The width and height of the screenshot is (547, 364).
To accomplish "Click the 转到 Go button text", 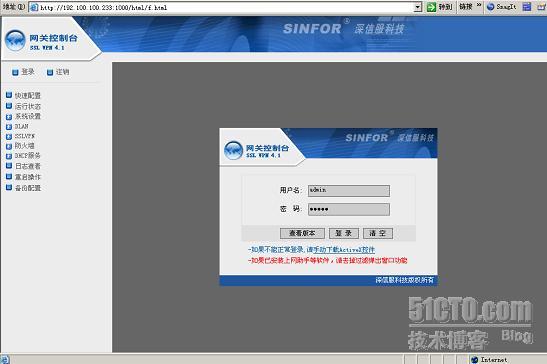I will click(x=445, y=7).
